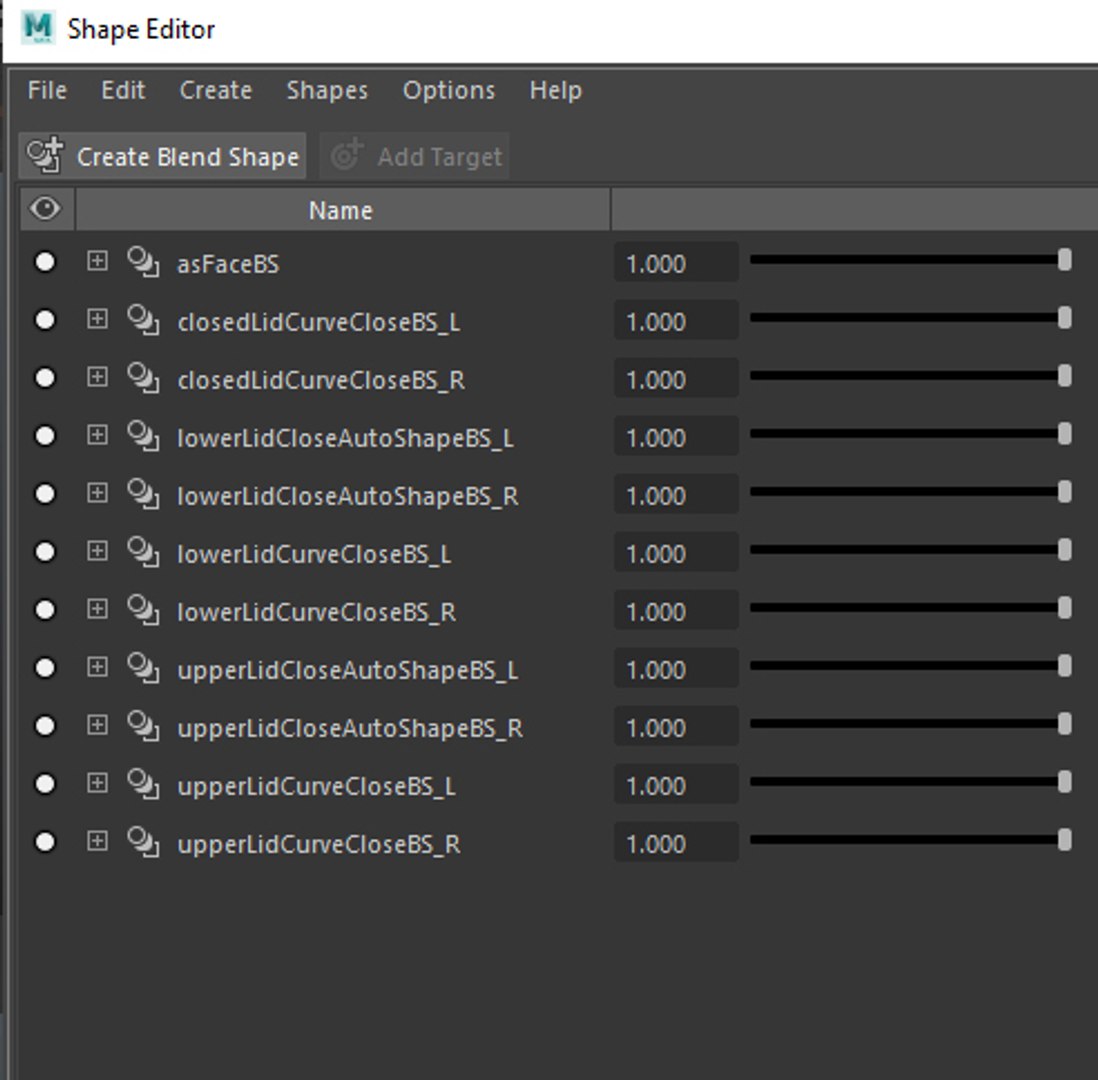Toggle visibility dot for lowerLidCloseAutoShapeBS_L
The height and width of the screenshot is (1080, 1098).
pyautogui.click(x=45, y=436)
